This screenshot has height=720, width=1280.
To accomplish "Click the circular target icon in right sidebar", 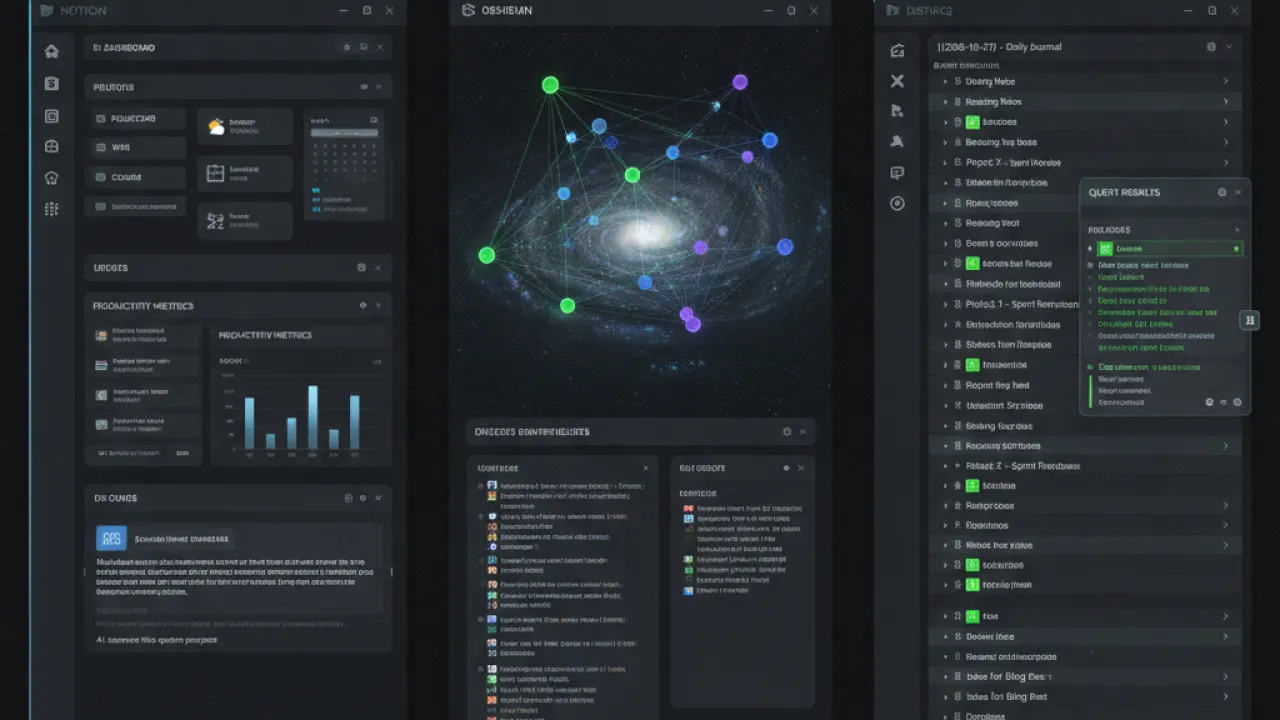I will pyautogui.click(x=897, y=203).
